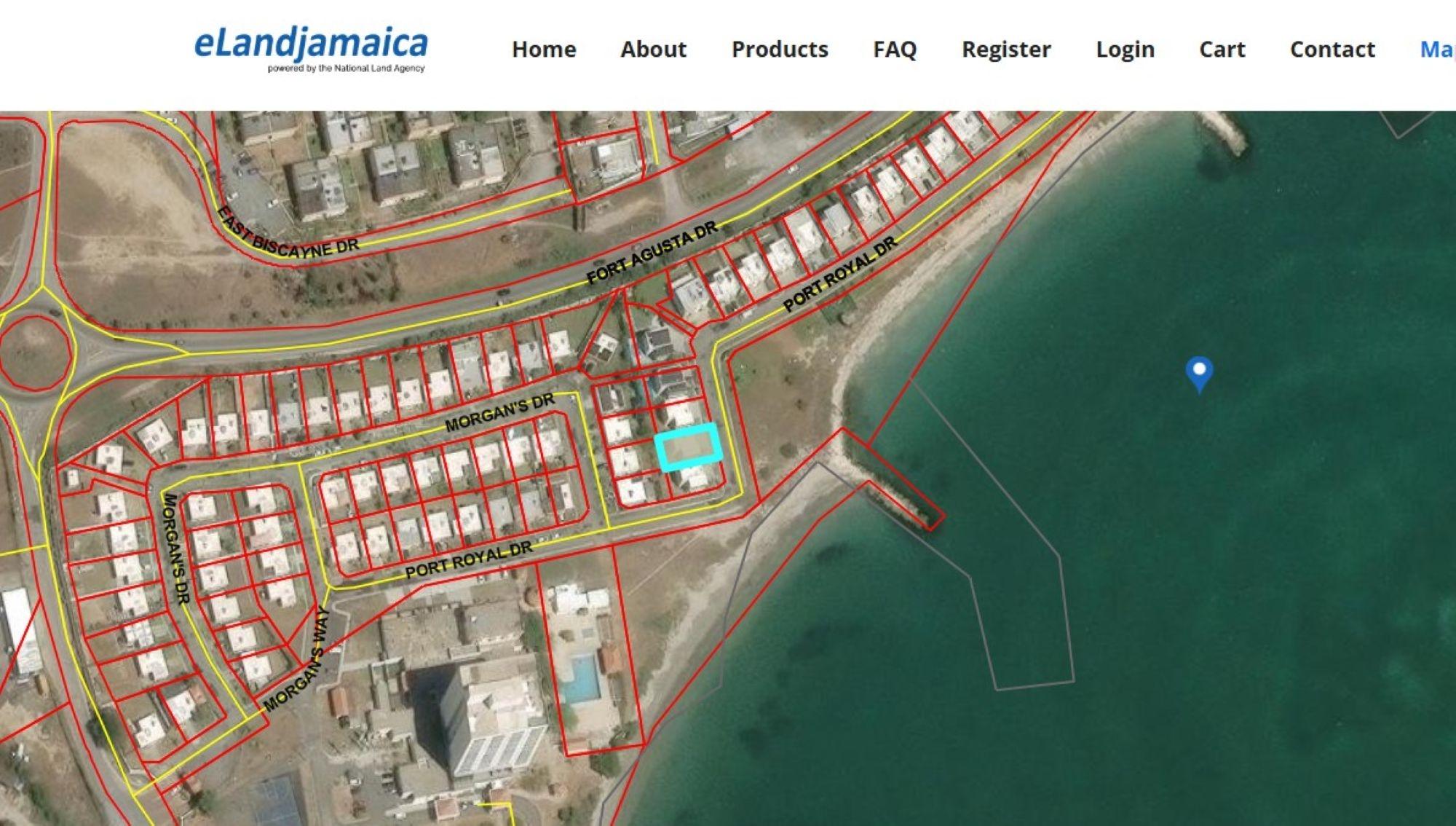
Task: Click the vertical Morgan's Dr label
Action: click(x=175, y=548)
